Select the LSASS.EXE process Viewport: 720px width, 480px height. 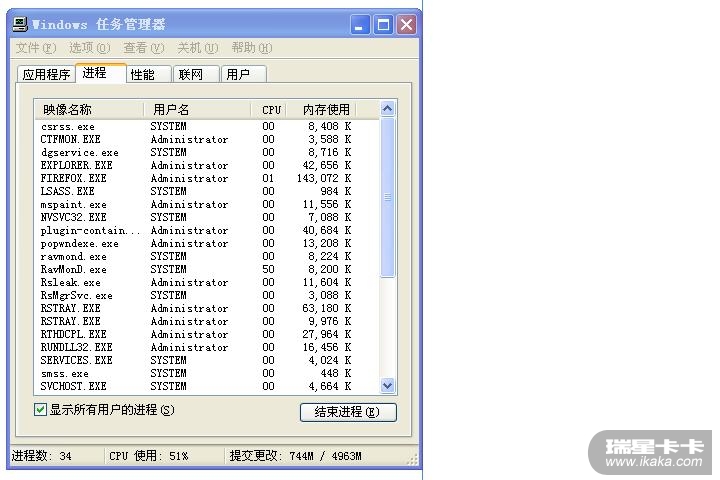point(207,191)
